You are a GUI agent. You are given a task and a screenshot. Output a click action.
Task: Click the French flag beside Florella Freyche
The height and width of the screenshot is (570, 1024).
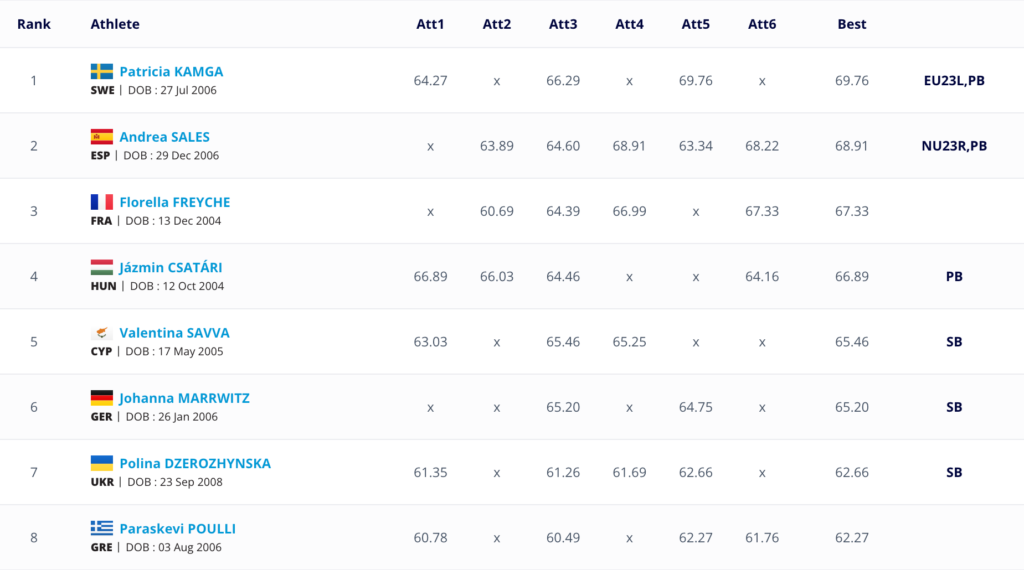pyautogui.click(x=101, y=202)
